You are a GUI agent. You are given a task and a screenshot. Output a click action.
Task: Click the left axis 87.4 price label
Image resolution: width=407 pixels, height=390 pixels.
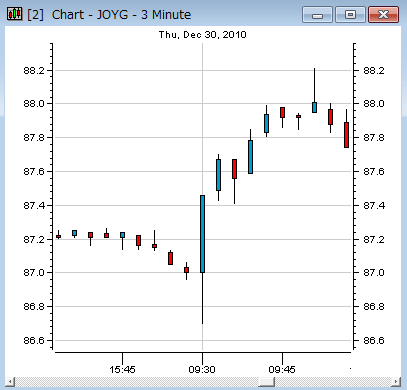click(34, 206)
